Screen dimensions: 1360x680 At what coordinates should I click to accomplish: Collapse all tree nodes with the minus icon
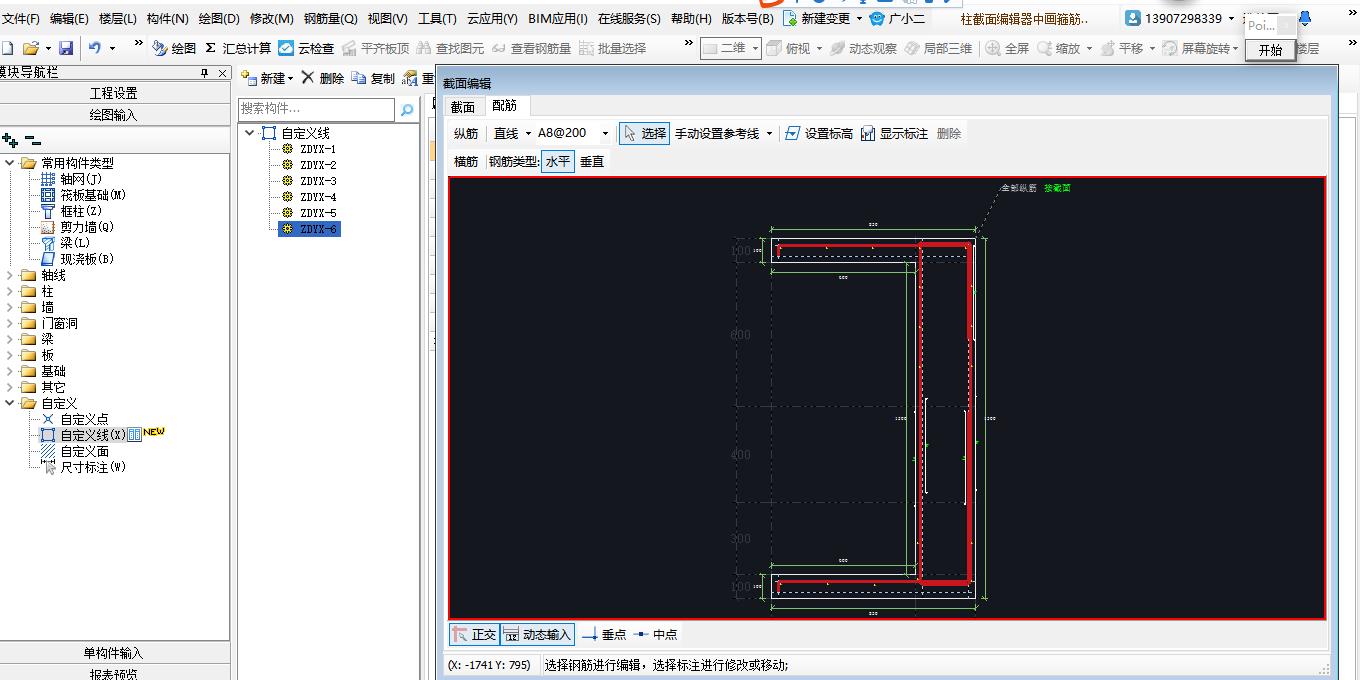tap(33, 141)
